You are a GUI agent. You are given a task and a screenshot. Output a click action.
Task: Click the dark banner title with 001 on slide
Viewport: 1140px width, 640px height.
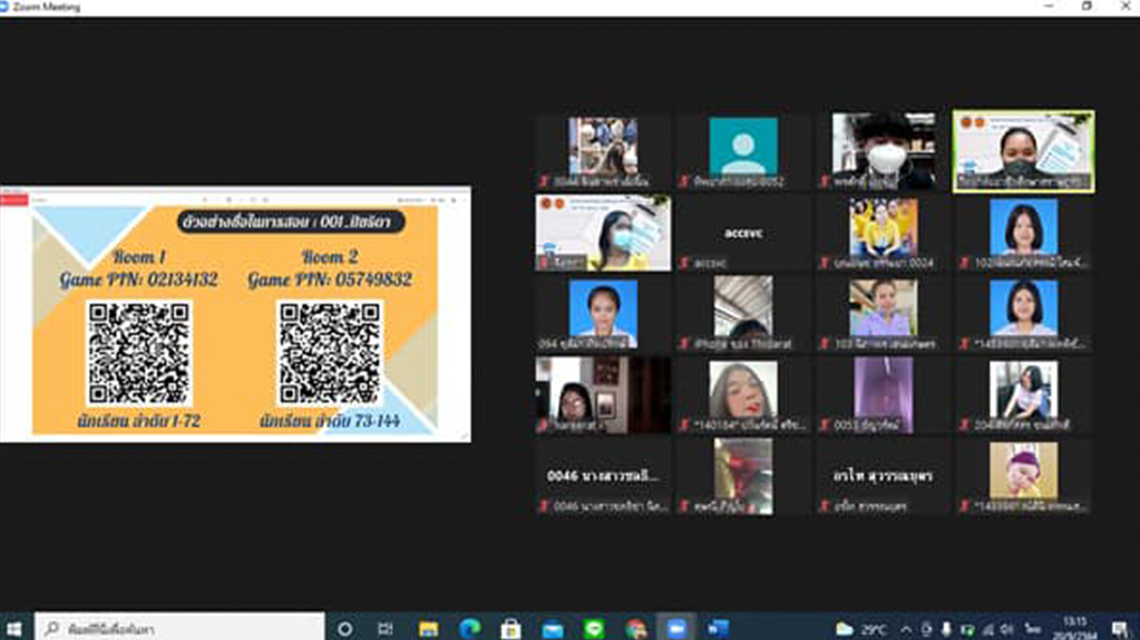(291, 222)
